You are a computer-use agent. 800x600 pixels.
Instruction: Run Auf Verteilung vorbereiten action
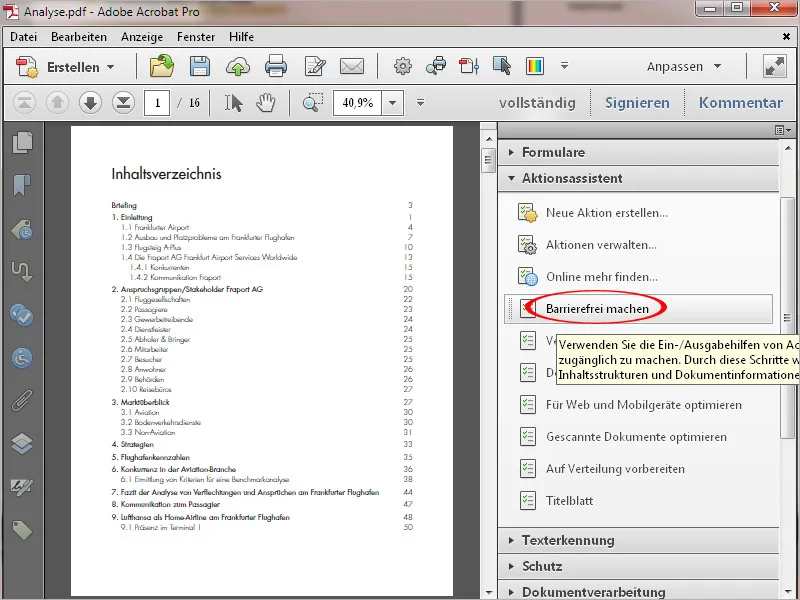tap(615, 468)
